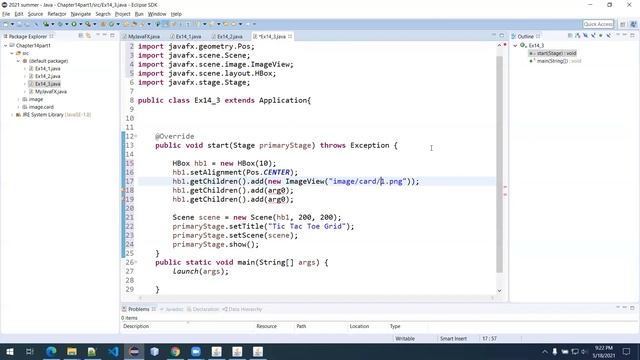This screenshot has width=640, height=360.
Task: Open Microsoft Edge from the taskbar
Action: [51, 351]
